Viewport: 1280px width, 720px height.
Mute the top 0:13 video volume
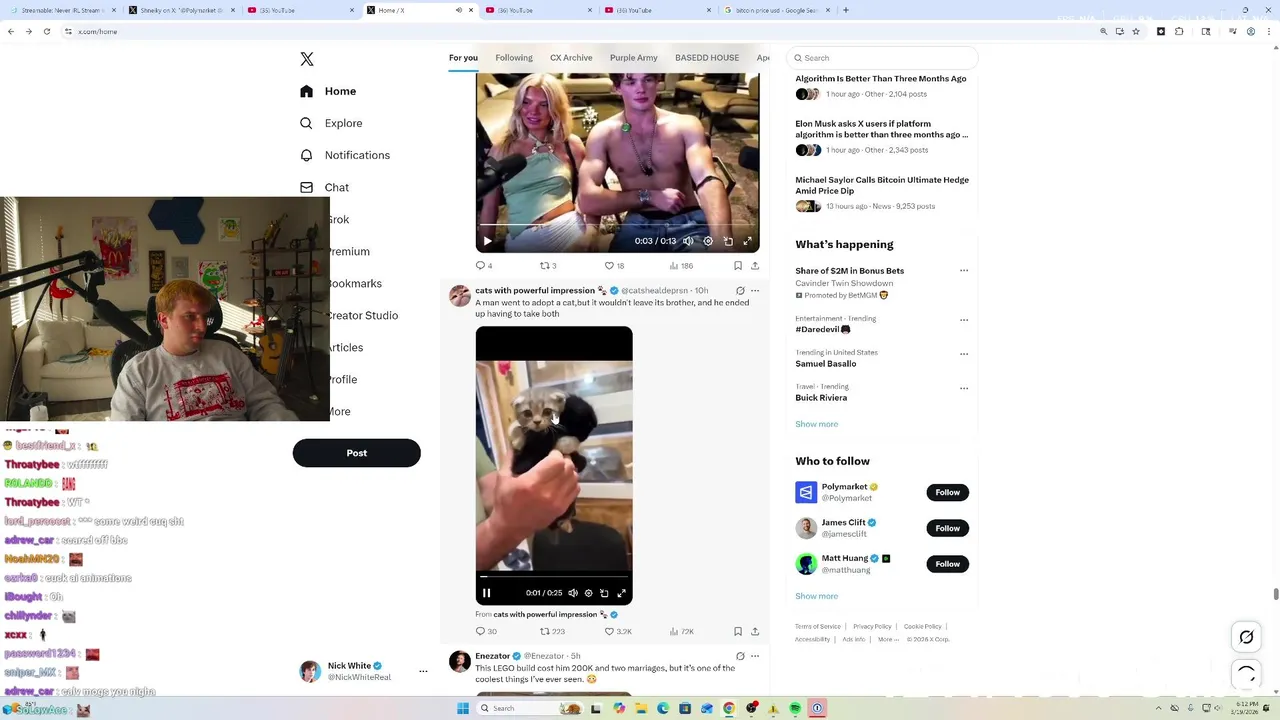(688, 241)
